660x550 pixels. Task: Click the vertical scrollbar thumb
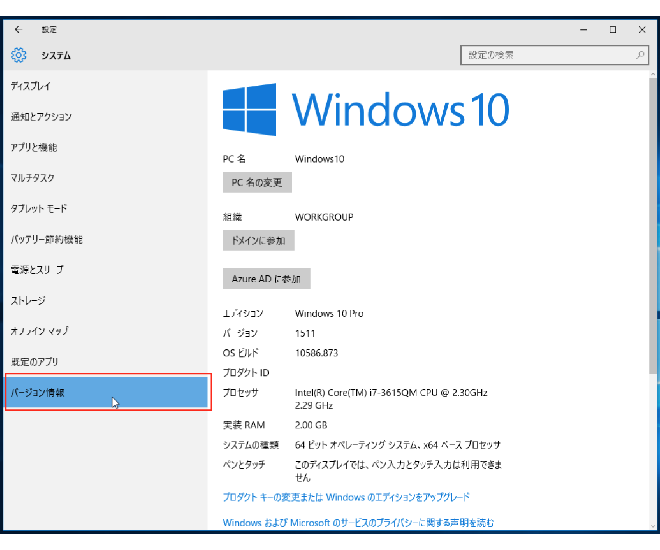pyautogui.click(x=652, y=225)
